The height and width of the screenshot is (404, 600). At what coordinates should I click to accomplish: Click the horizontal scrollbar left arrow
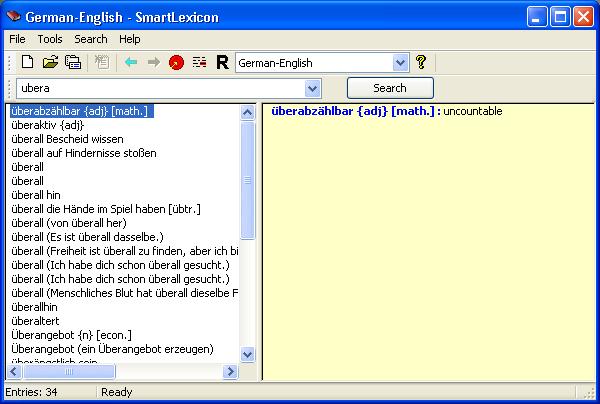[x=14, y=371]
